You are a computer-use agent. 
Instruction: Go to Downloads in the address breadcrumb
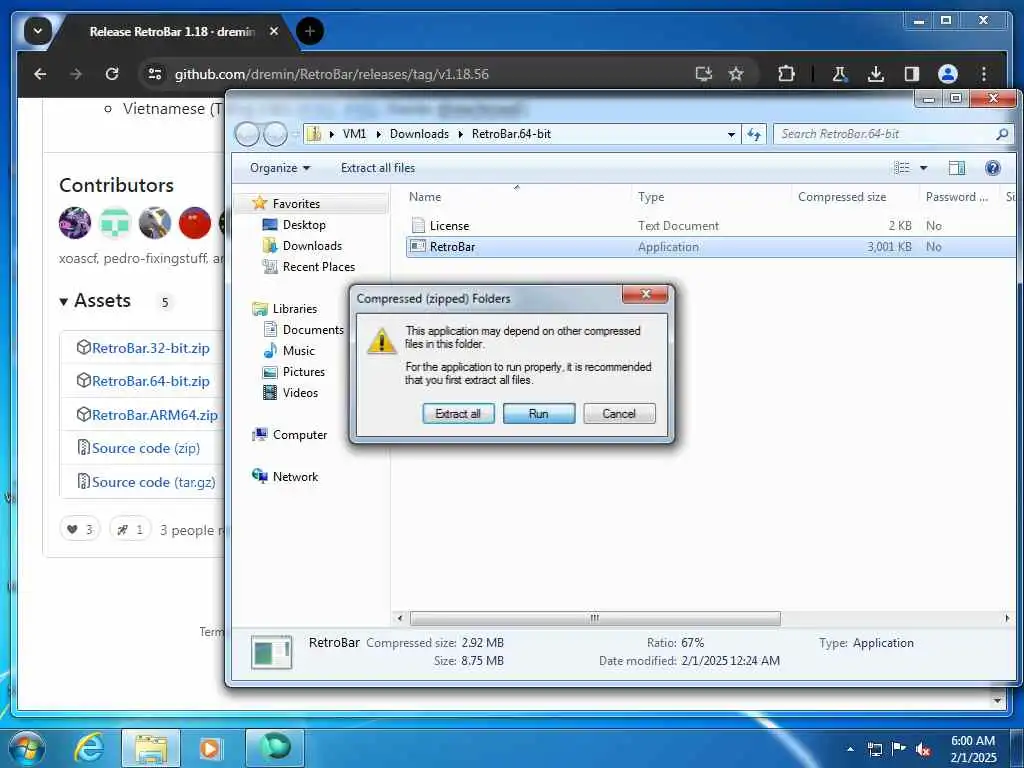[419, 134]
